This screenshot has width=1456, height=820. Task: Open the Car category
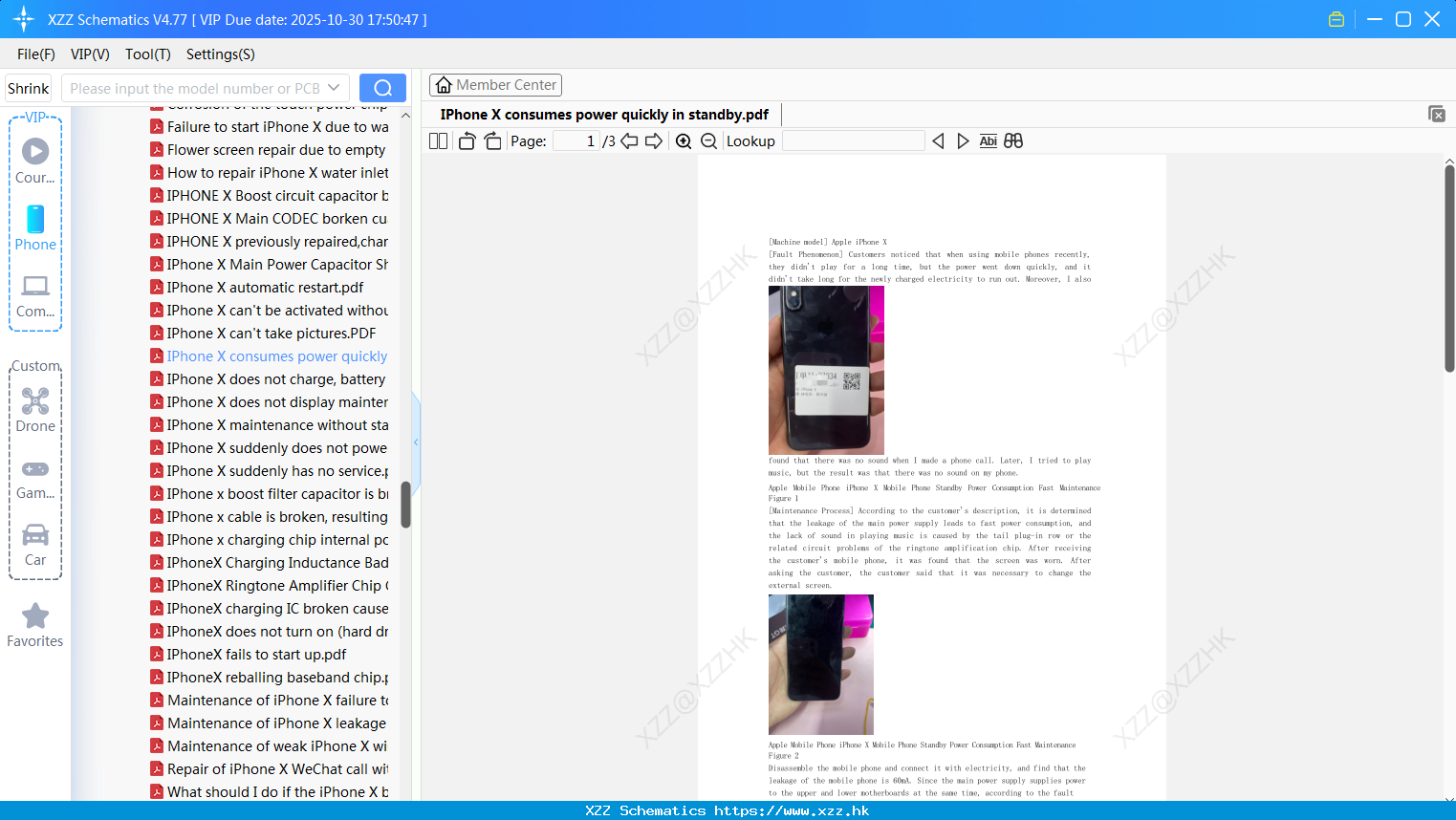click(35, 545)
